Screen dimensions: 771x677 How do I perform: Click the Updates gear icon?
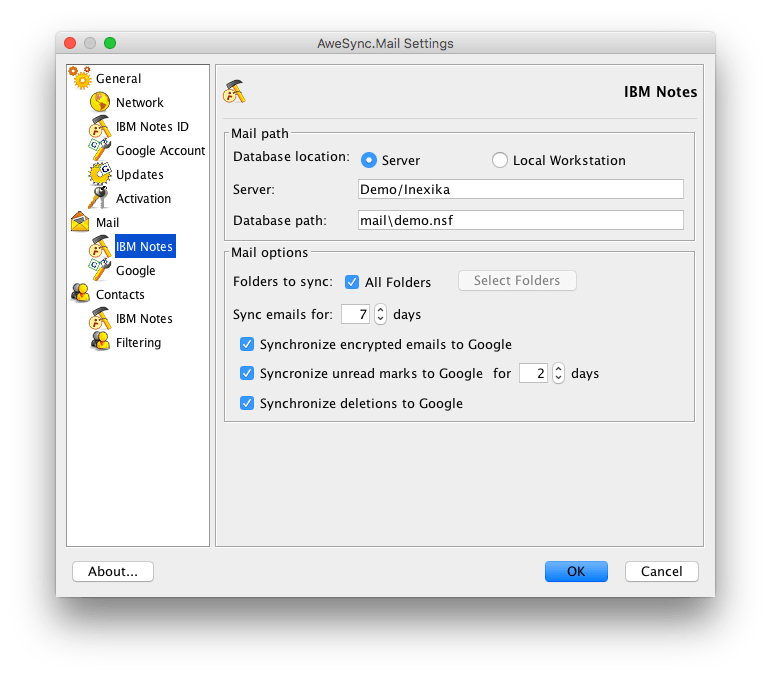pyautogui.click(x=100, y=175)
